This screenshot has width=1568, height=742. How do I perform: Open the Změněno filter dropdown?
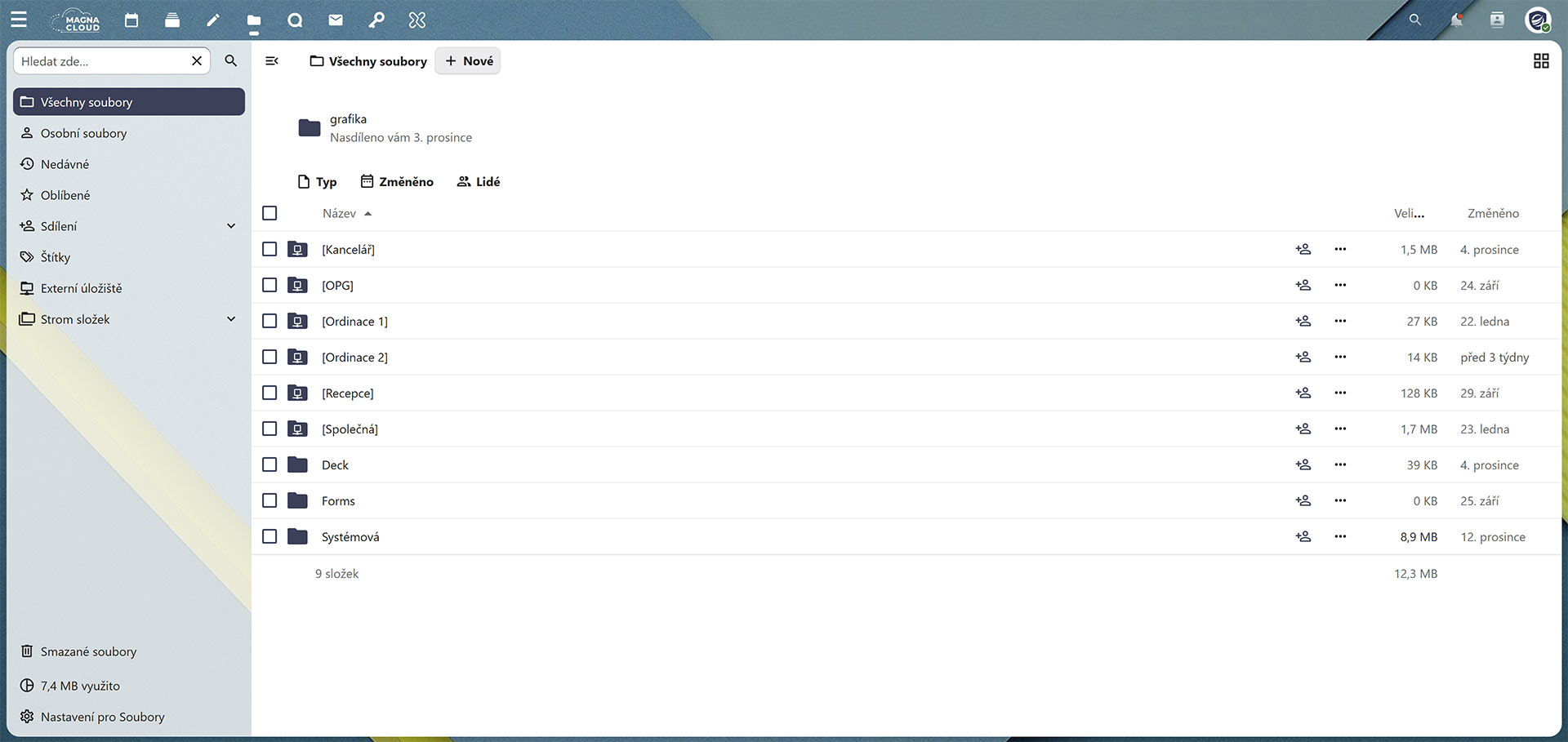[397, 181]
